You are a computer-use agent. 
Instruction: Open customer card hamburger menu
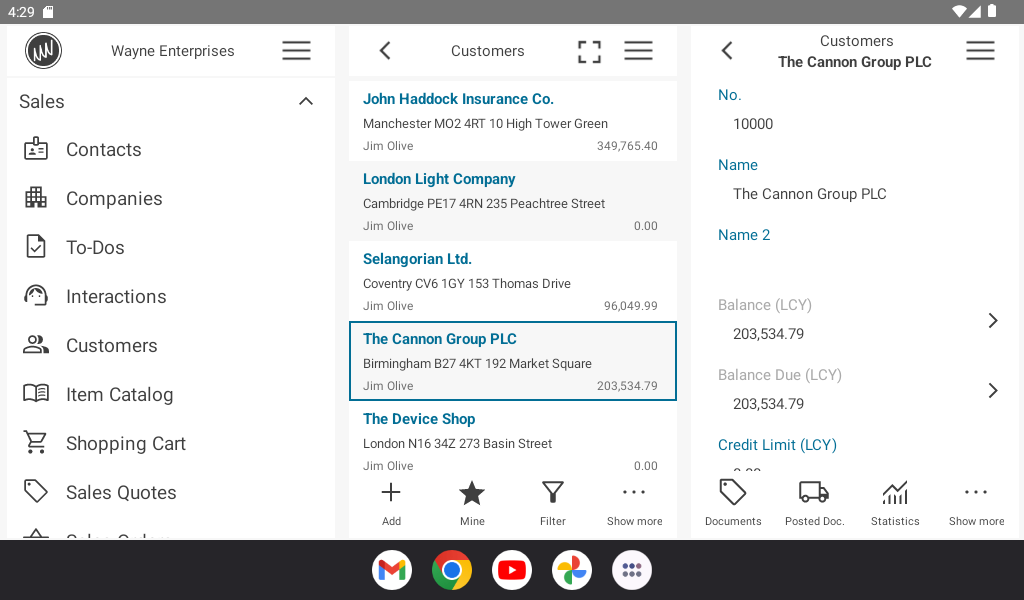pos(980,50)
